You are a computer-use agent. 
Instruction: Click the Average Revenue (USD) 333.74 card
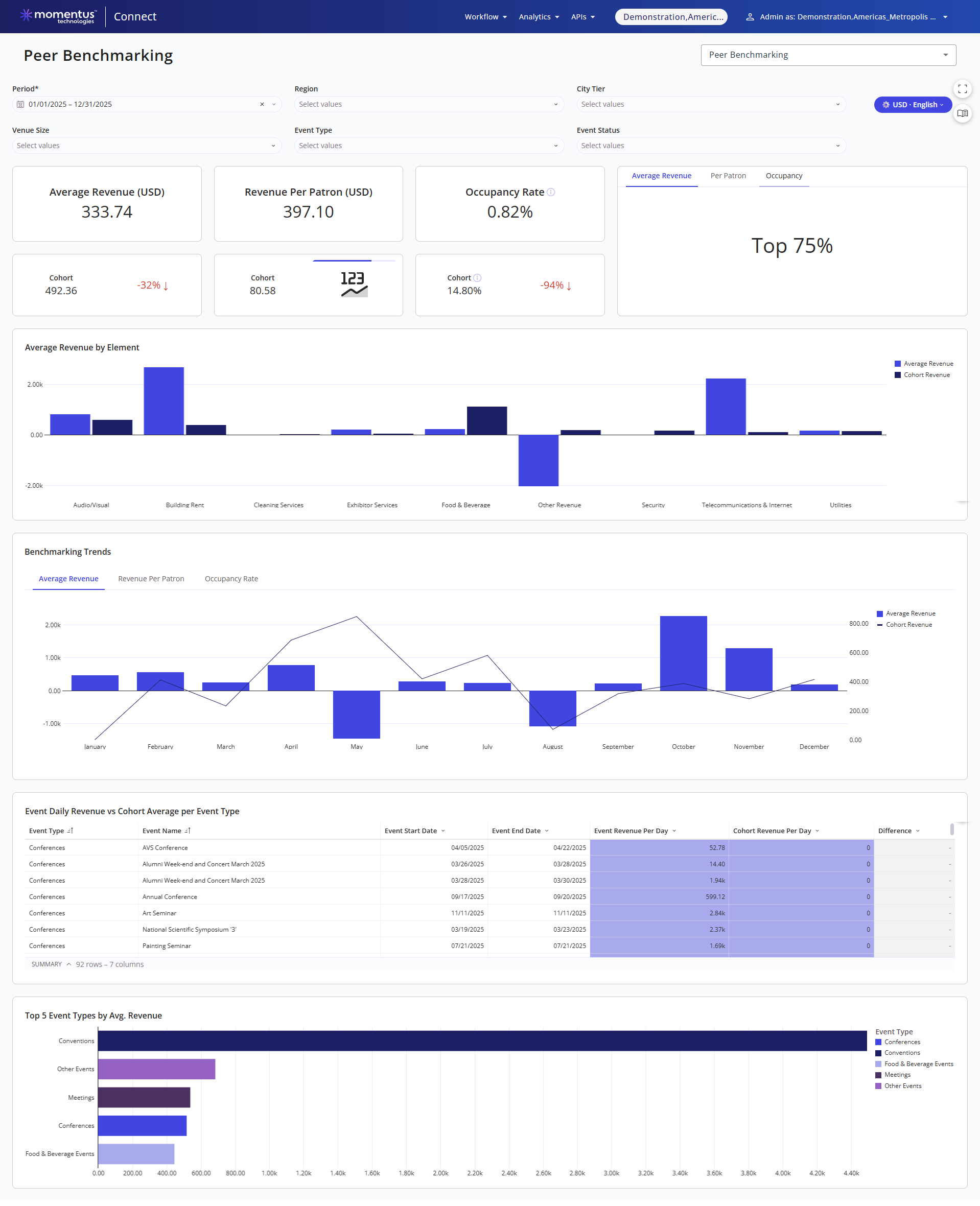tap(107, 204)
